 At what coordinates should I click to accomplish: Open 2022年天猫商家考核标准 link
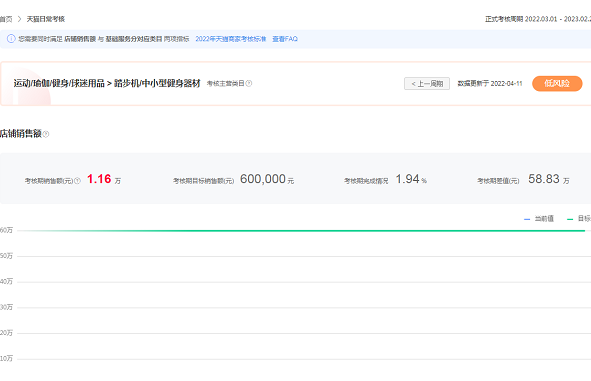coord(231,39)
